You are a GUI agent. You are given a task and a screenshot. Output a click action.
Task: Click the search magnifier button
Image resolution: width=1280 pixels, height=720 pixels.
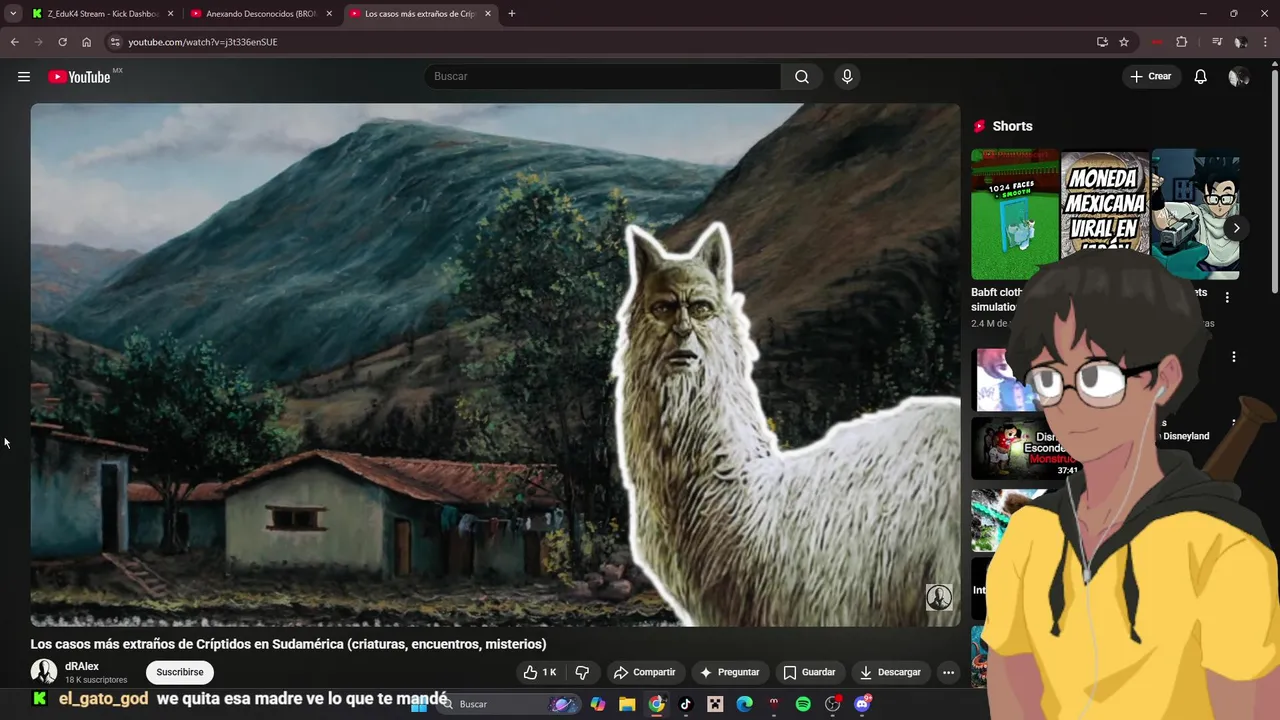pyautogui.click(x=802, y=77)
